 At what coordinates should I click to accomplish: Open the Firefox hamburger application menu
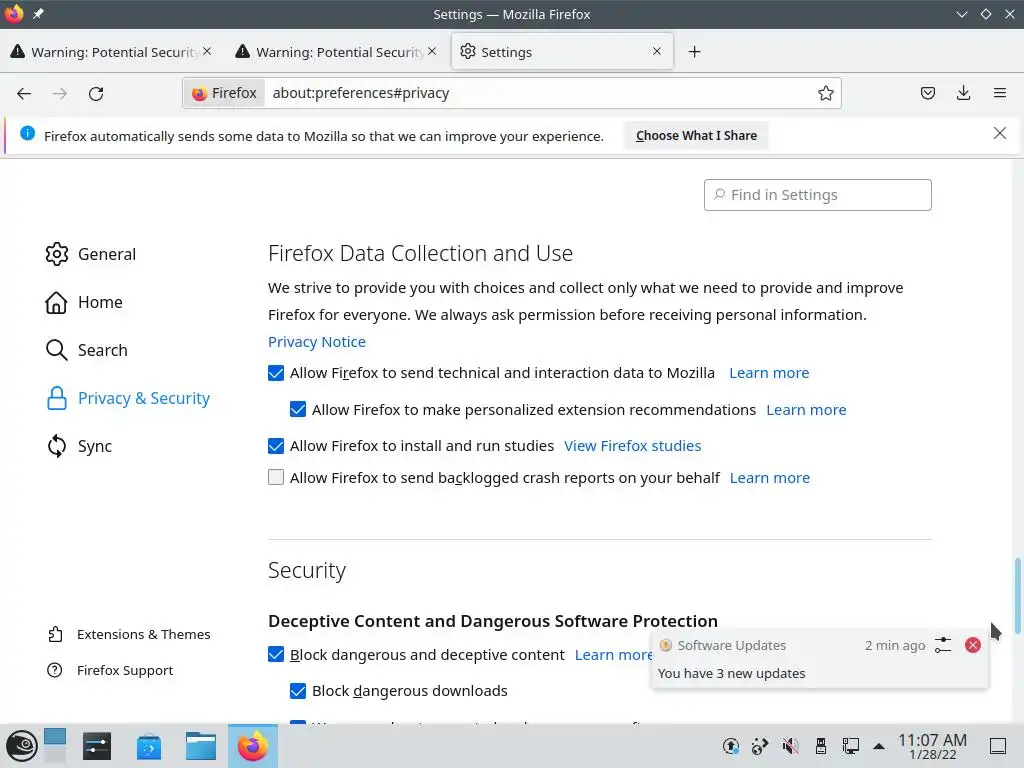click(999, 93)
